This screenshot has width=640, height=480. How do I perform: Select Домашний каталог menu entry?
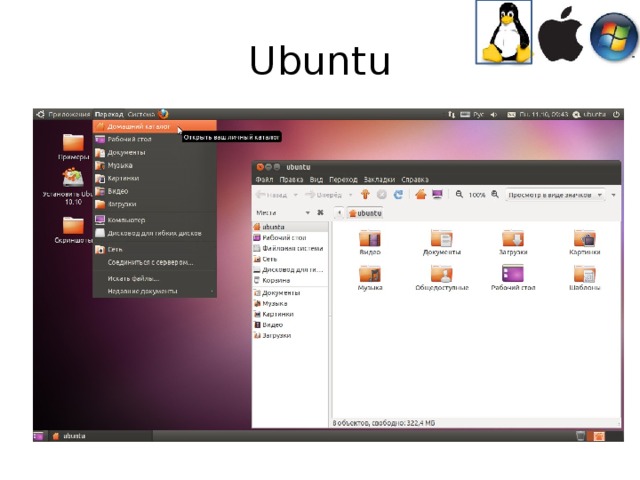pyautogui.click(x=155, y=127)
